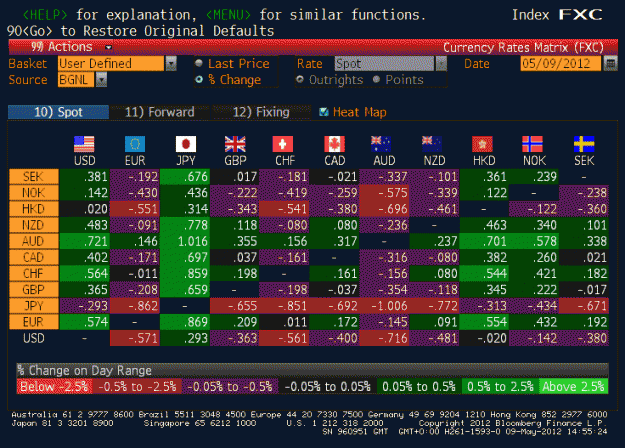Screen dimensions: 625x448
Task: Click the NOK row label
Action: pos(33,193)
